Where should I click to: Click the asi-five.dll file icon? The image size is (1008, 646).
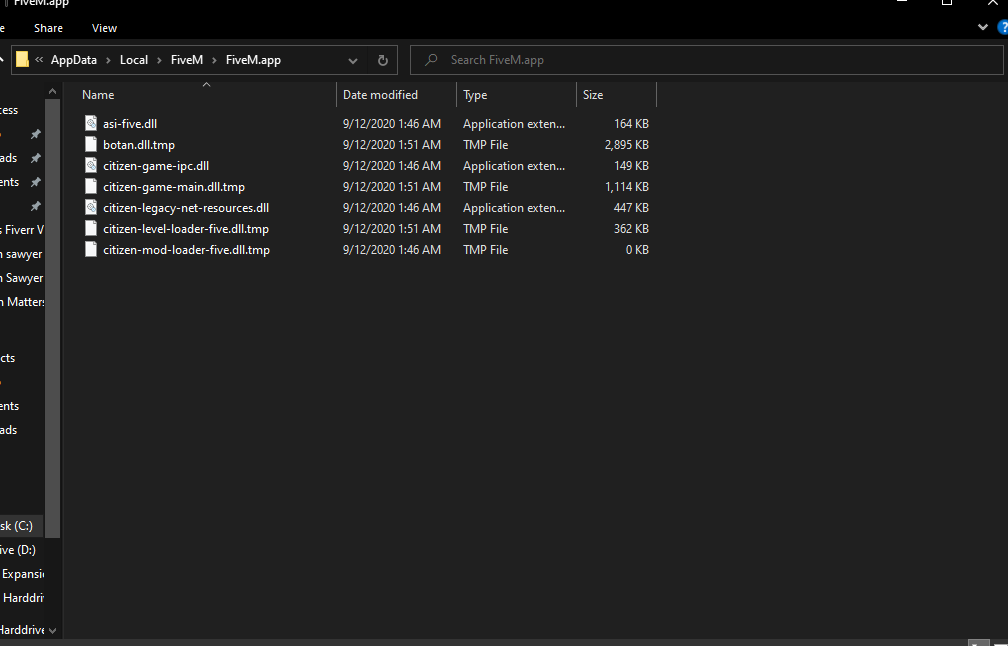pos(91,123)
